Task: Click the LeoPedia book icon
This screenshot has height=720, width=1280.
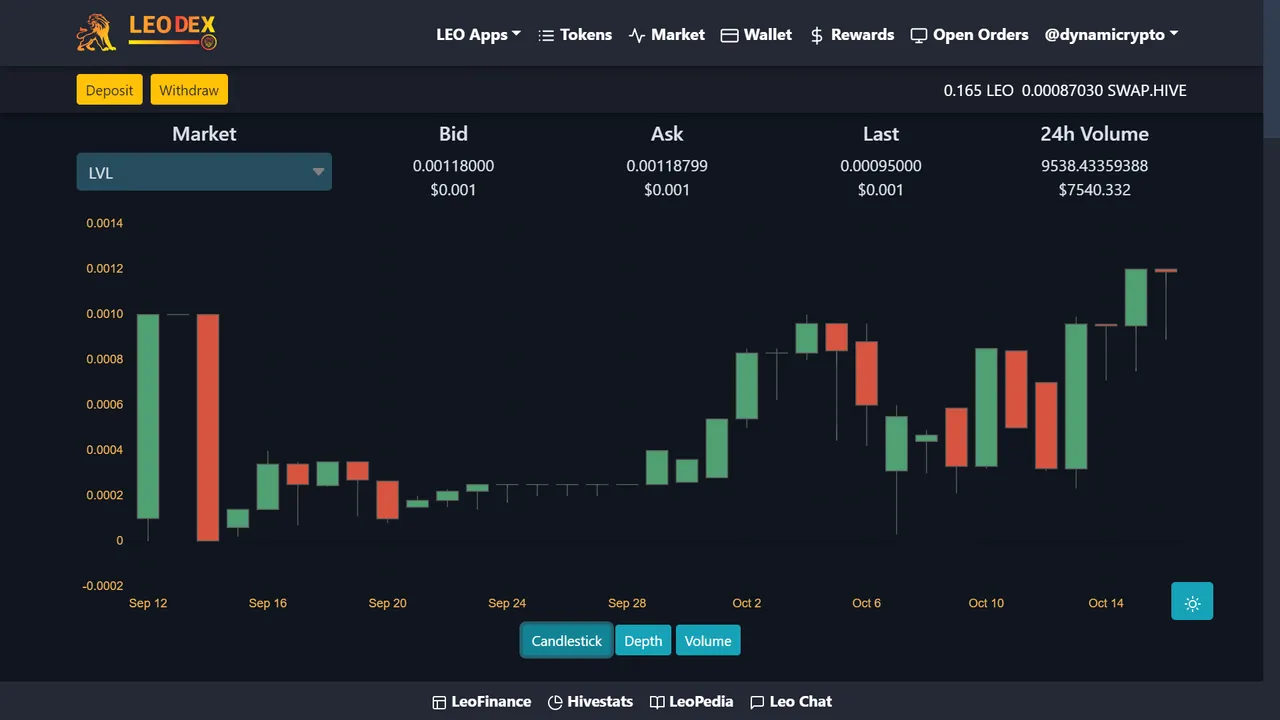Action: coord(657,702)
